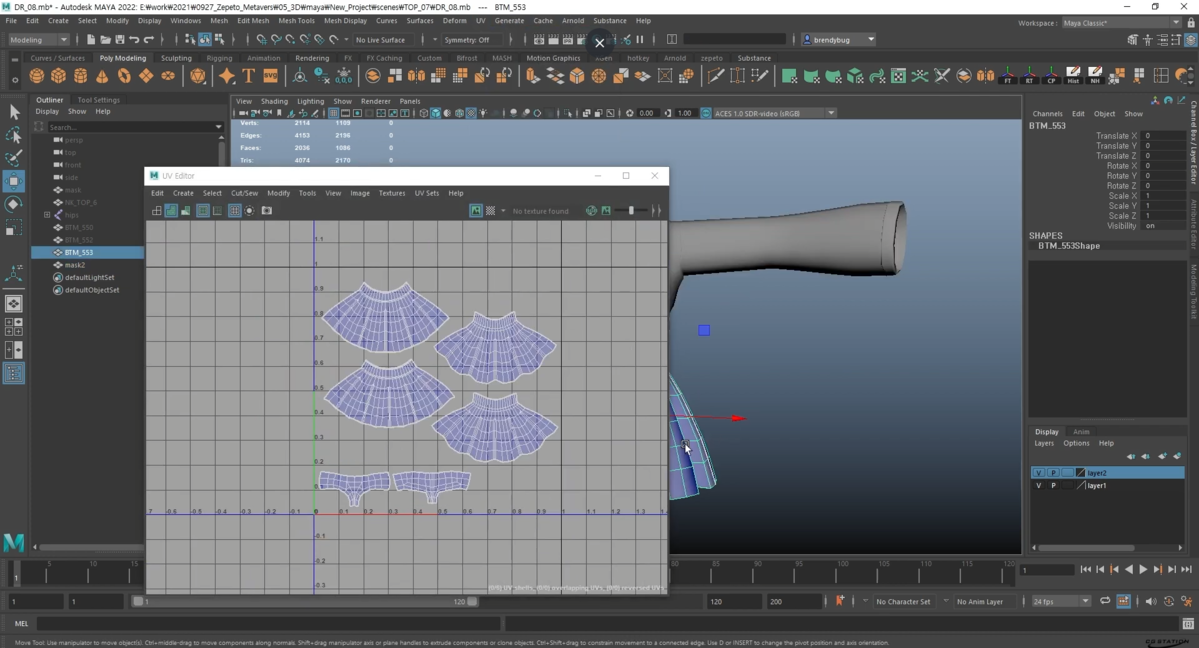Viewport: 1199px width, 648px height.
Task: Click the polygon cube shelf icon
Action: [x=59, y=76]
